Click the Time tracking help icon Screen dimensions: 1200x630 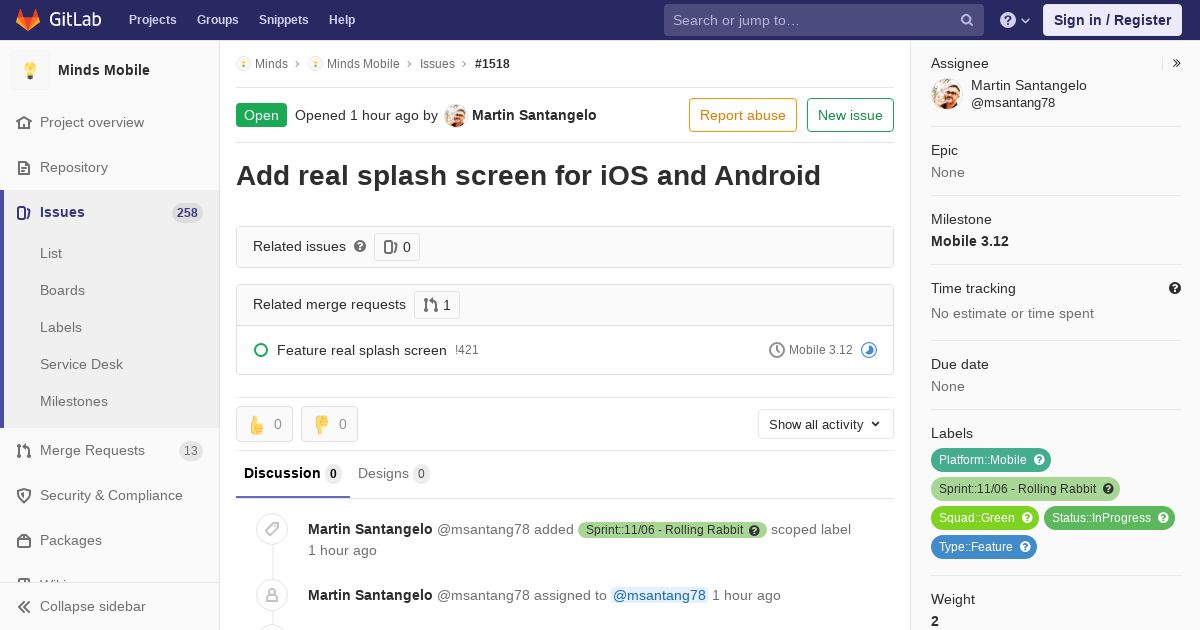pos(1175,288)
